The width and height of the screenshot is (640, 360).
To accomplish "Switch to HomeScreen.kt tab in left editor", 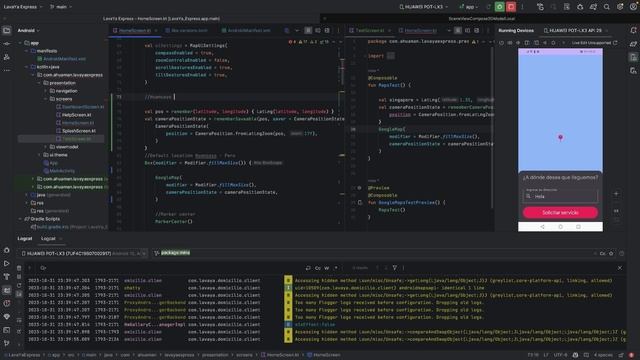I will click(135, 30).
